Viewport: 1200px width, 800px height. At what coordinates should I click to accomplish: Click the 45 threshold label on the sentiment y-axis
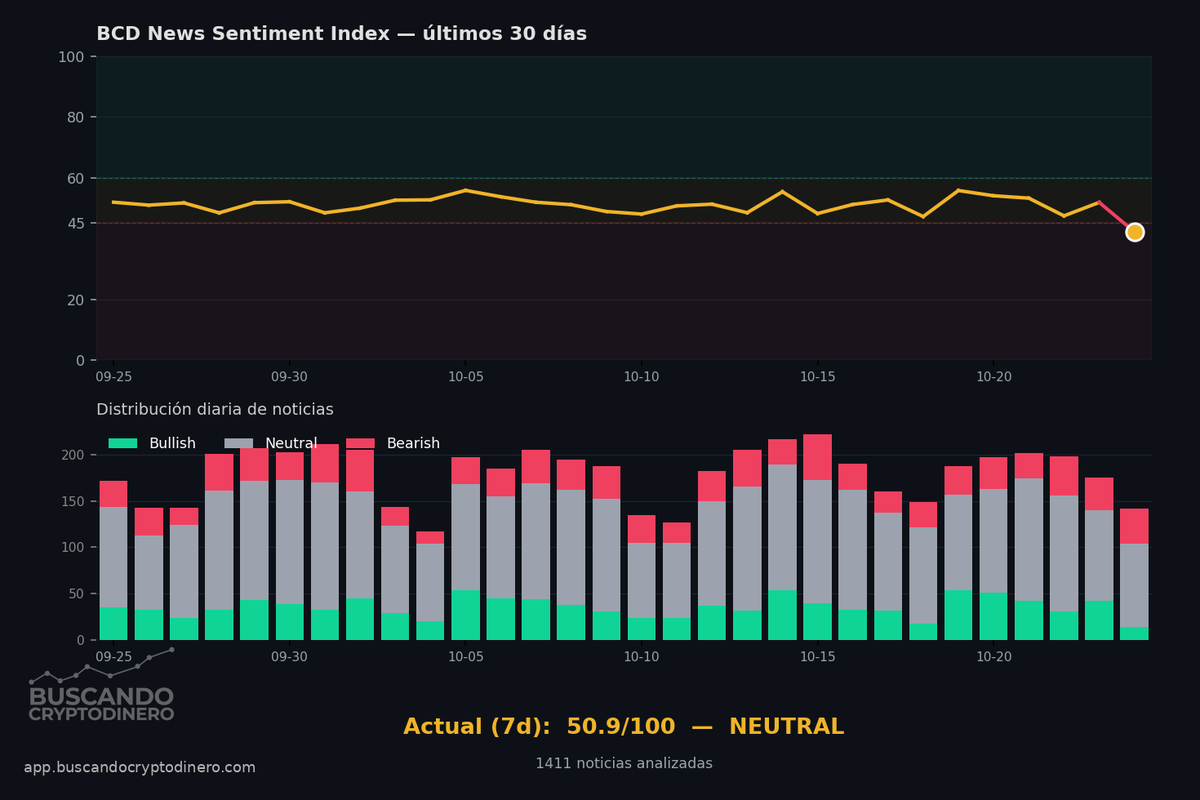75,224
